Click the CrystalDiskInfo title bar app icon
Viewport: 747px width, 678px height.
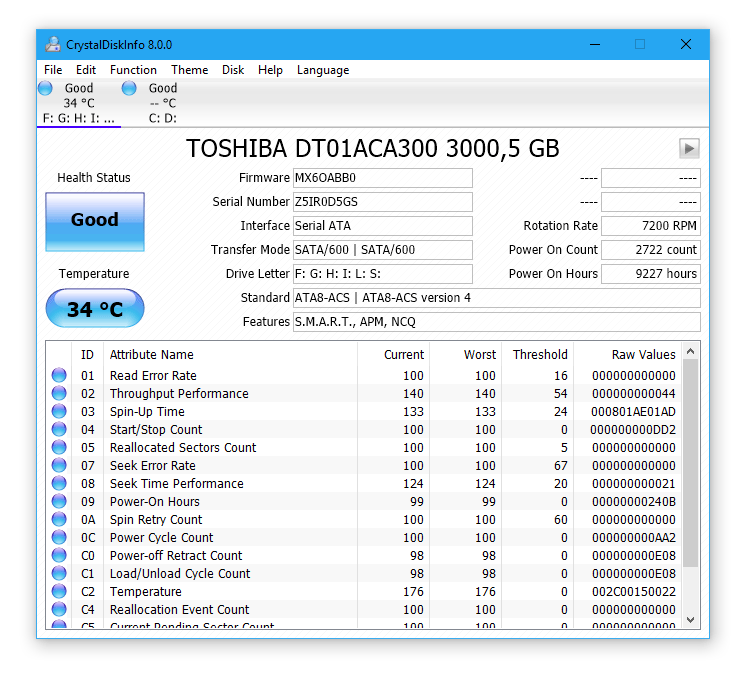(53, 44)
